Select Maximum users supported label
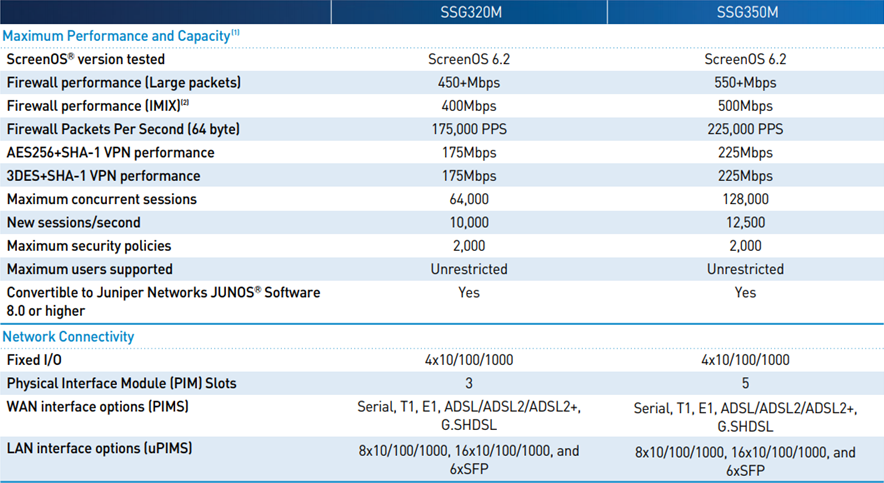 90,269
